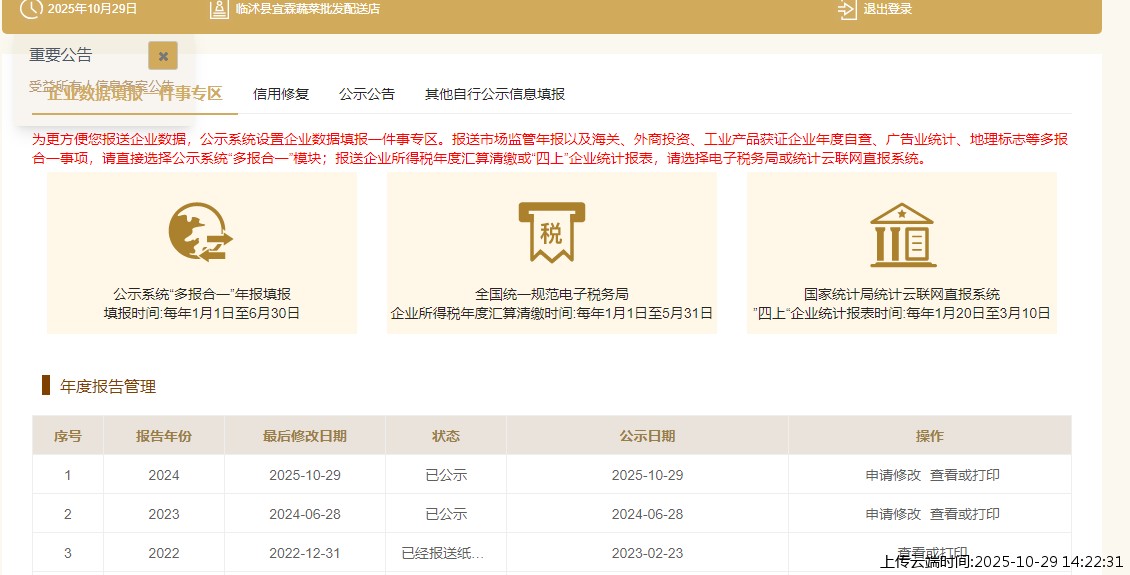1130x575 pixels.
Task: Click 申请修改 for the 2023 report
Action: pos(893,514)
